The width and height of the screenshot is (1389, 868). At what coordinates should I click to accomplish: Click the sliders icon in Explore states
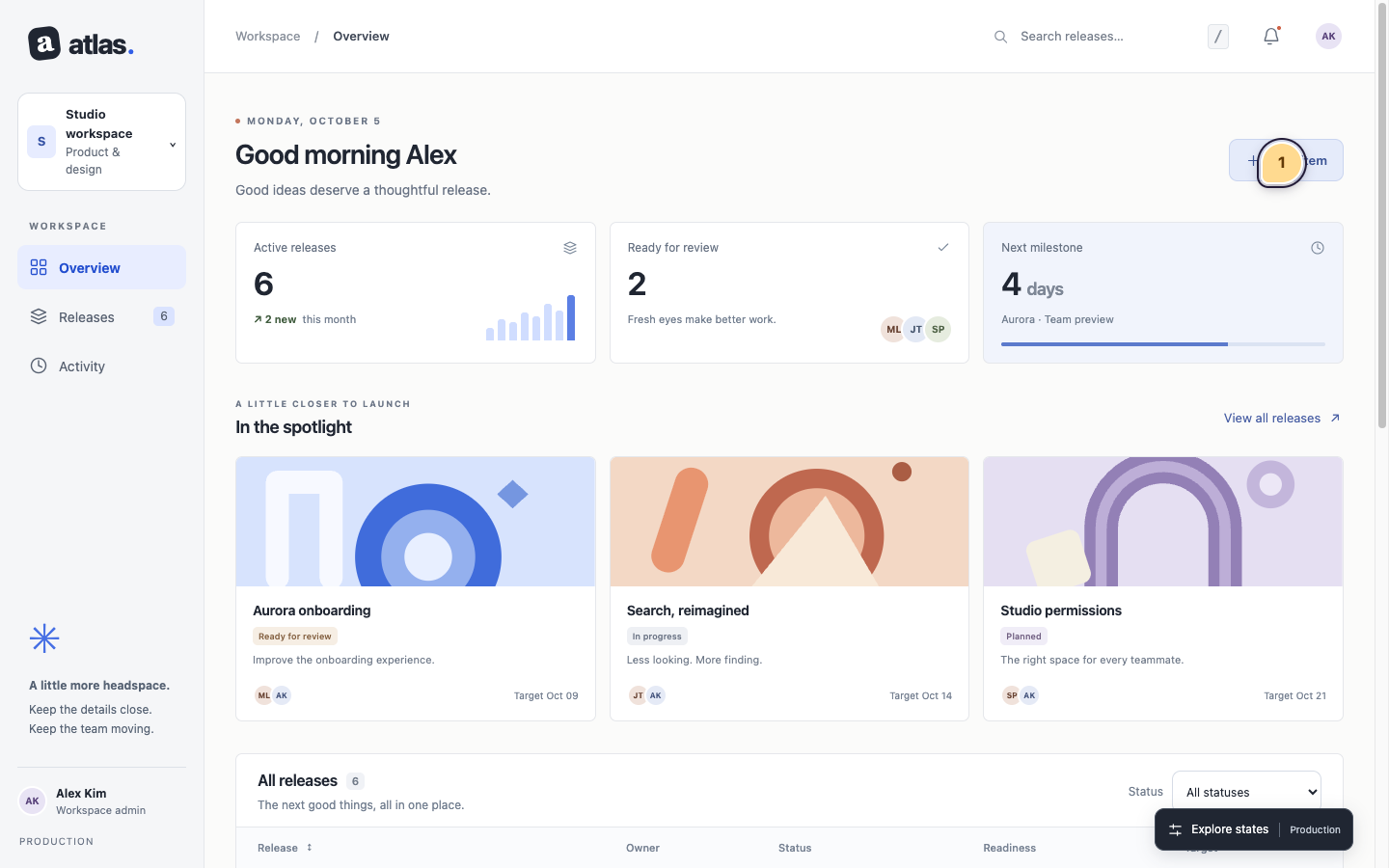1175,829
